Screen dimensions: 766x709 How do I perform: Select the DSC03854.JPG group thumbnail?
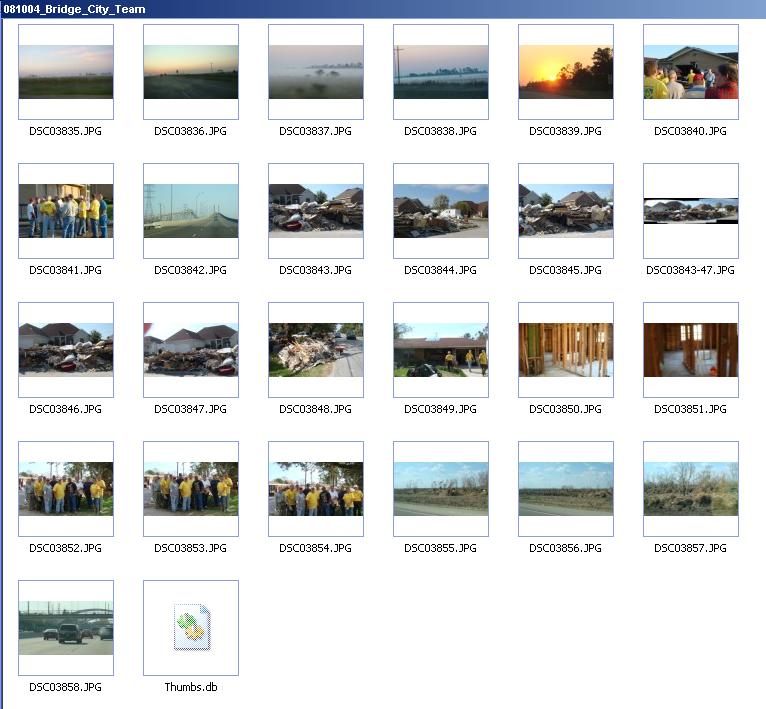[316, 489]
